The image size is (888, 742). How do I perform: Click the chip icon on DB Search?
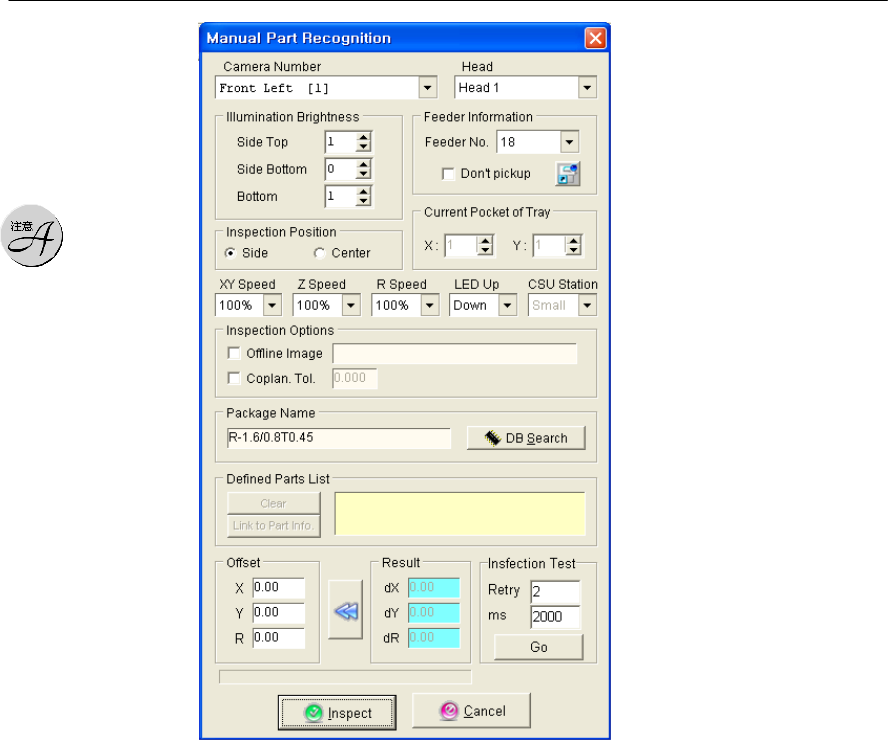[492, 438]
